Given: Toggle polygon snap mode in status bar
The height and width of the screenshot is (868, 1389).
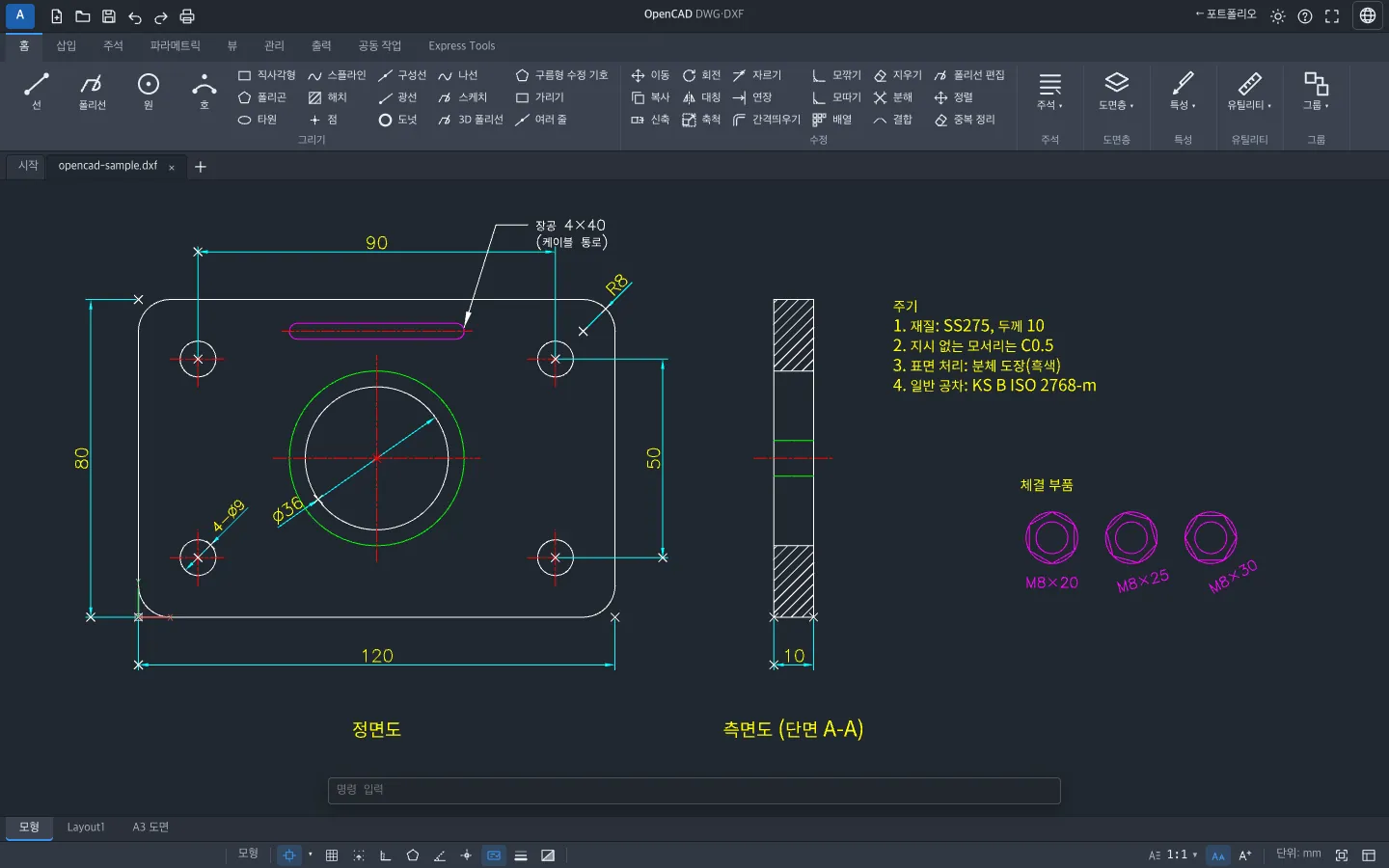Looking at the screenshot, I should pyautogui.click(x=413, y=855).
